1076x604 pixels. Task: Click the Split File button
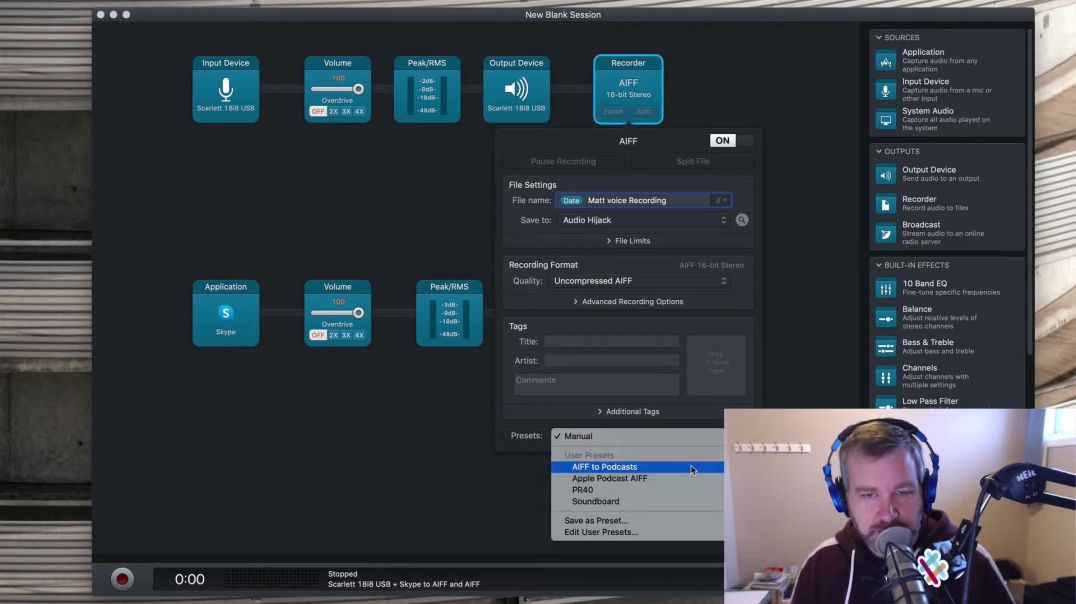(692, 161)
